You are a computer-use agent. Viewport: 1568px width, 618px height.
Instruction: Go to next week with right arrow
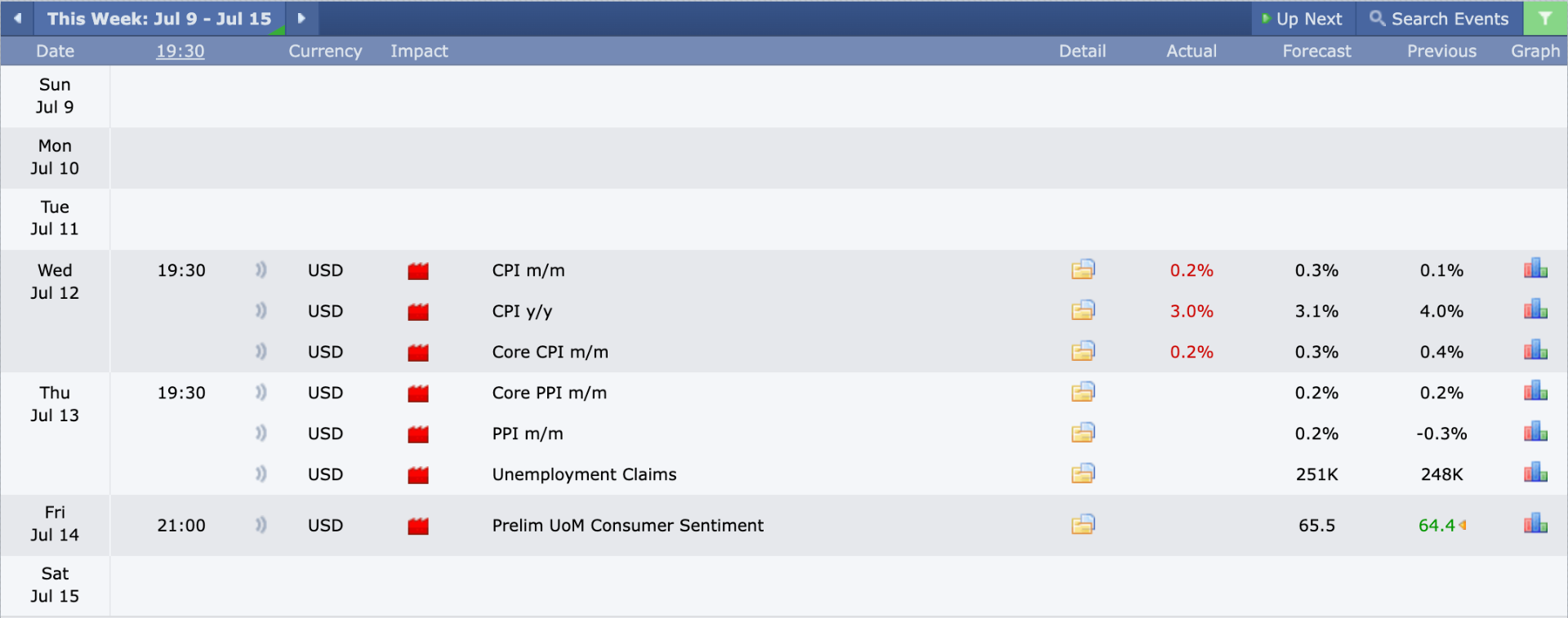(x=301, y=18)
